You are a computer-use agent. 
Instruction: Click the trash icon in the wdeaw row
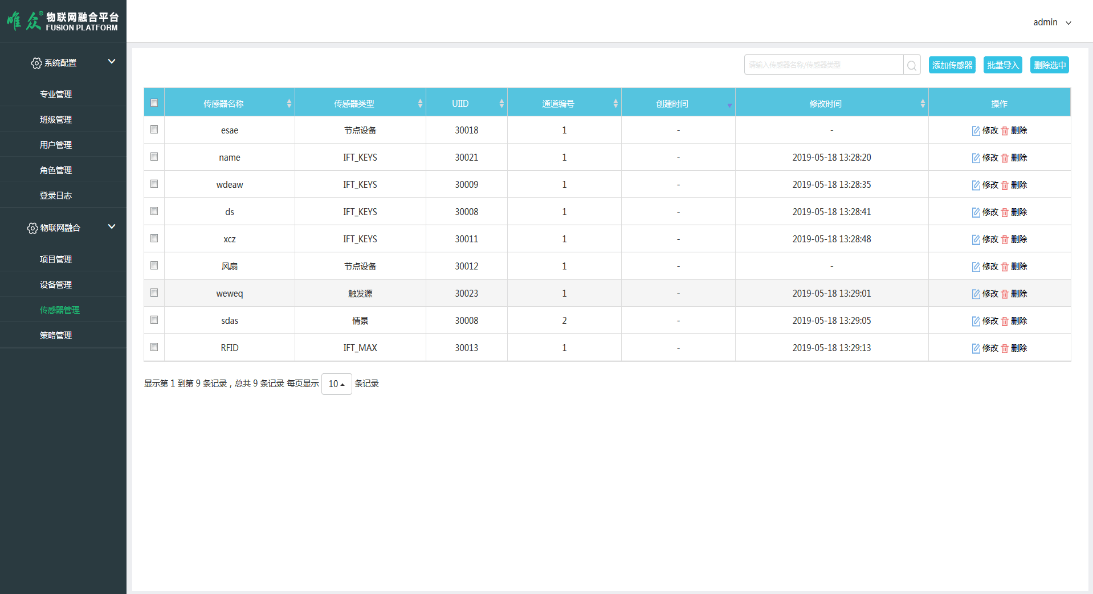coord(1004,185)
